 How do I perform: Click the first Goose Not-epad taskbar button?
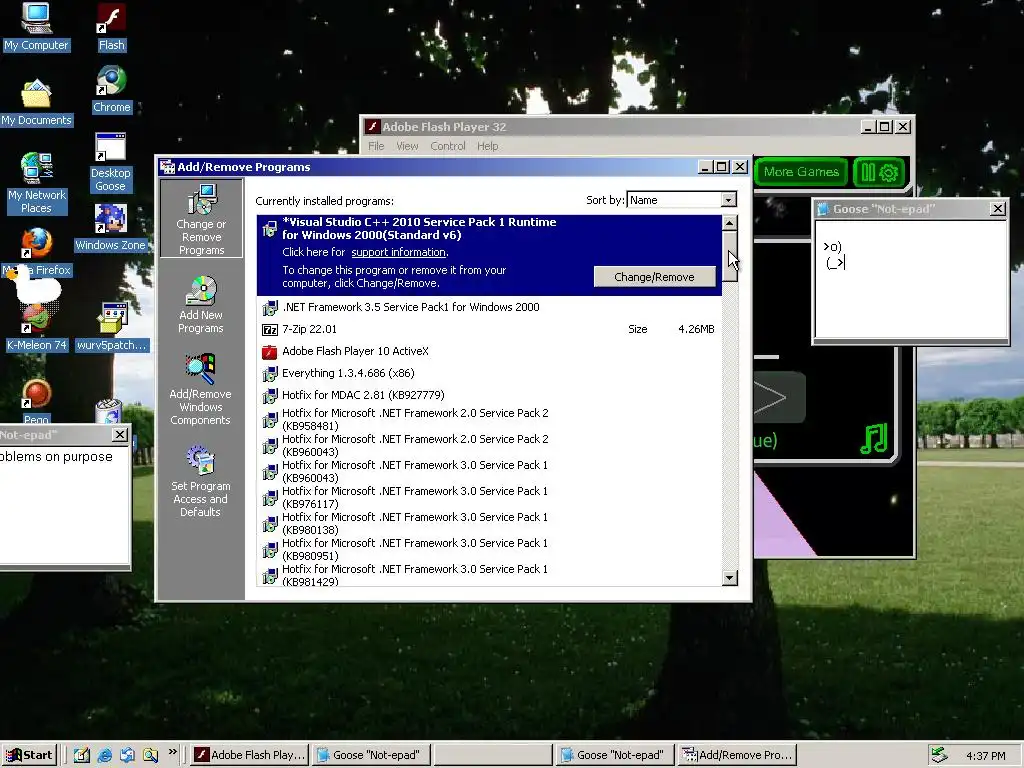[371, 755]
